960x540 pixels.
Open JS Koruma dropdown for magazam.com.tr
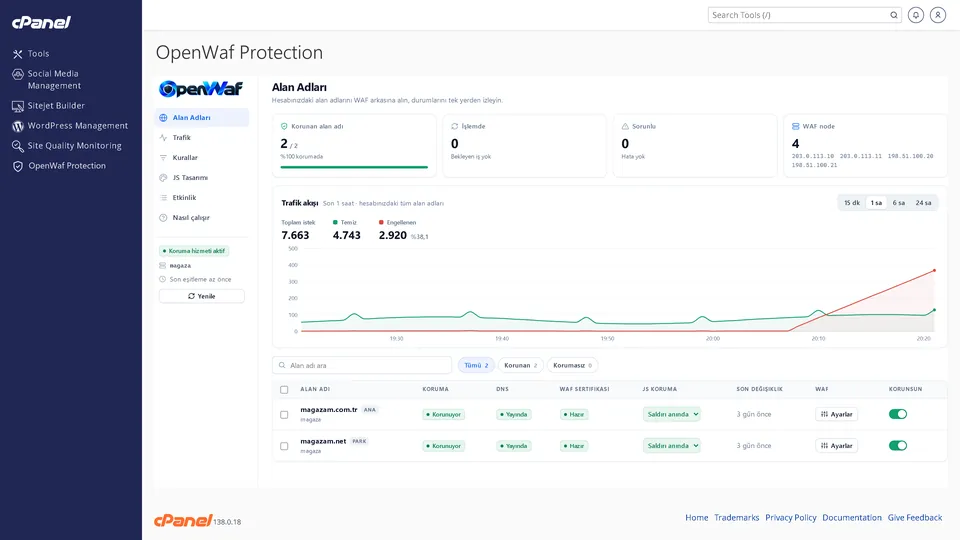coord(672,414)
